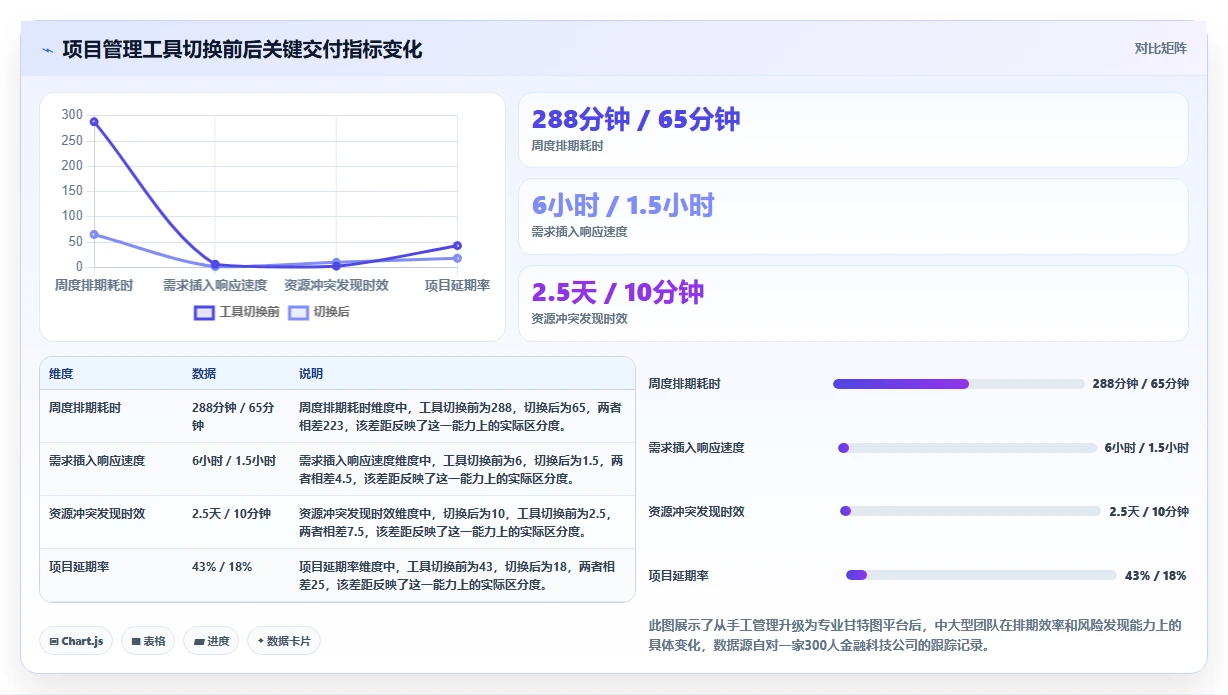Click the 6小时 / 1.5小时 data card
Viewport: 1228px width, 695px height.
(x=853, y=217)
